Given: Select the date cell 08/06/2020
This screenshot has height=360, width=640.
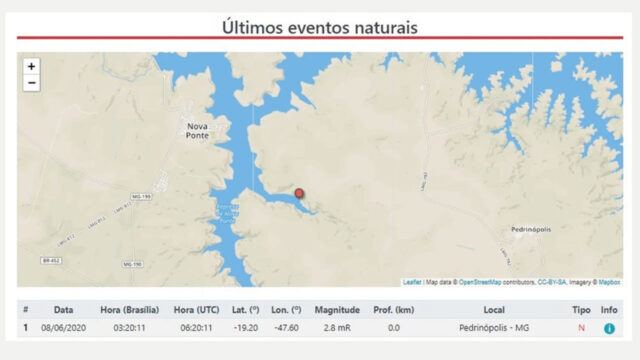Looking at the screenshot, I should pos(63,328).
